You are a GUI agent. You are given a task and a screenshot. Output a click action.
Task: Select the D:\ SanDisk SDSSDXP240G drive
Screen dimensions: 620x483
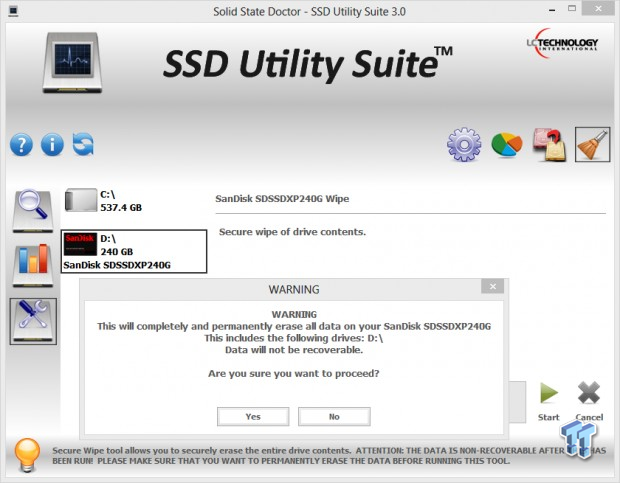pyautogui.click(x=134, y=251)
